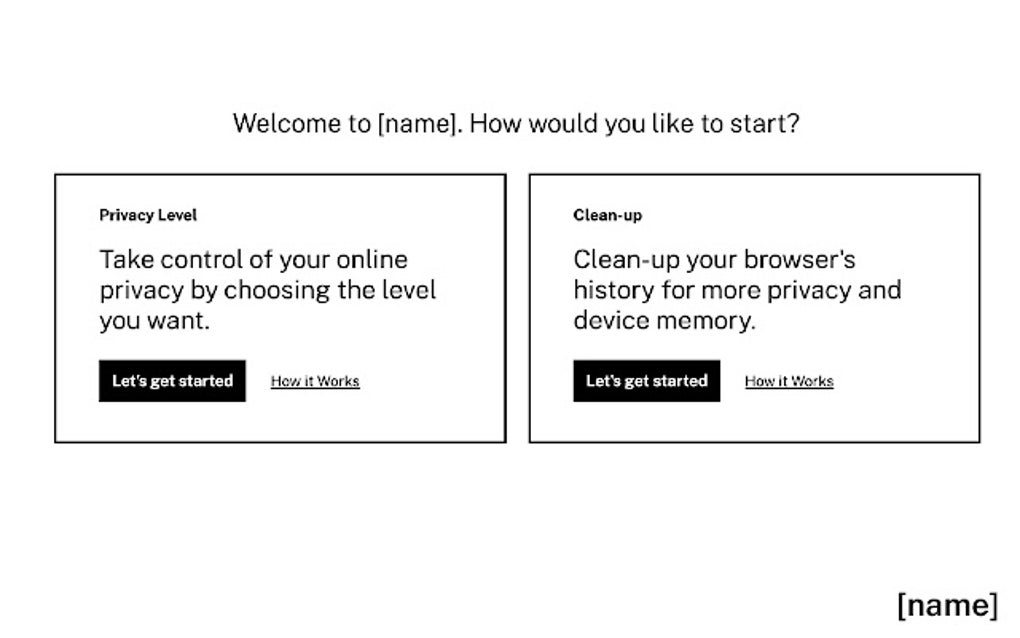
Task: Click the 'privacy by choosing the level' line
Action: (x=267, y=291)
